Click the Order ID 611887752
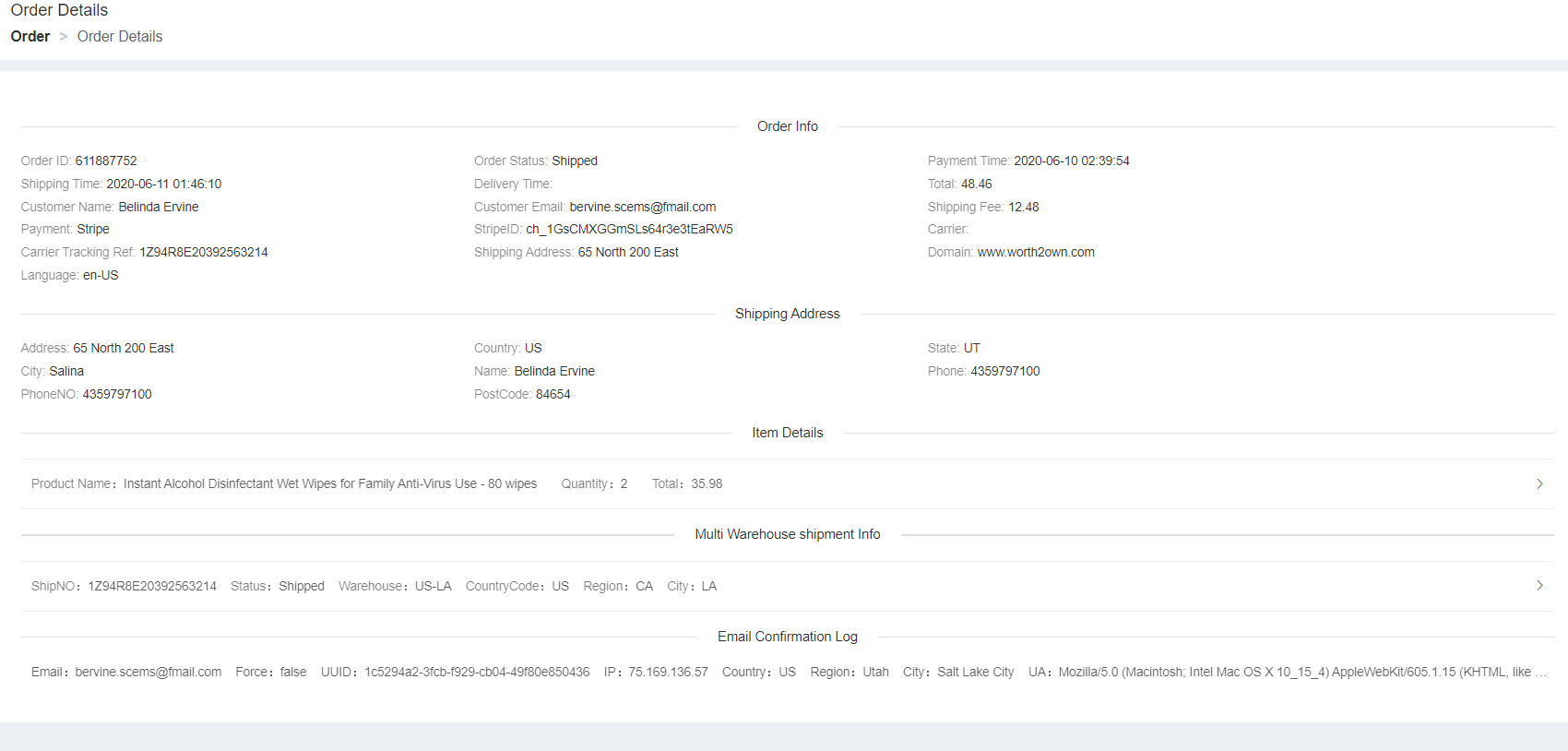This screenshot has height=751, width=1568. 106,161
